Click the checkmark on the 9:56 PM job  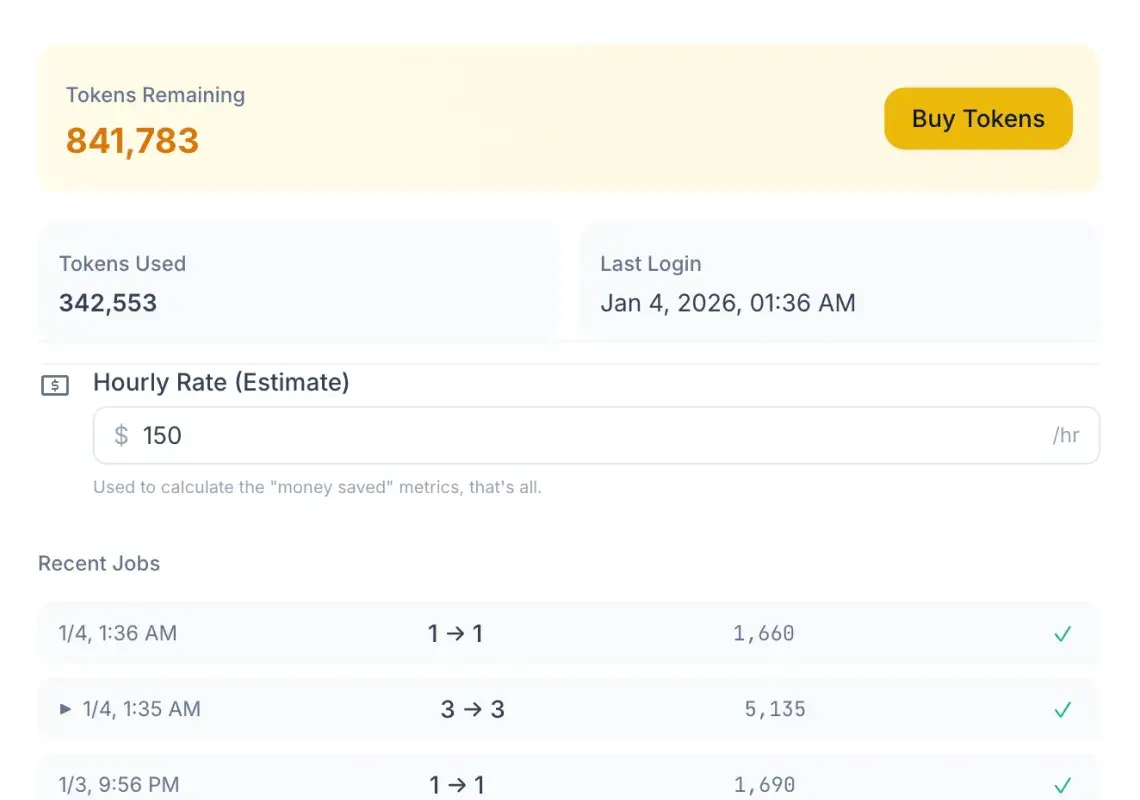1062,784
